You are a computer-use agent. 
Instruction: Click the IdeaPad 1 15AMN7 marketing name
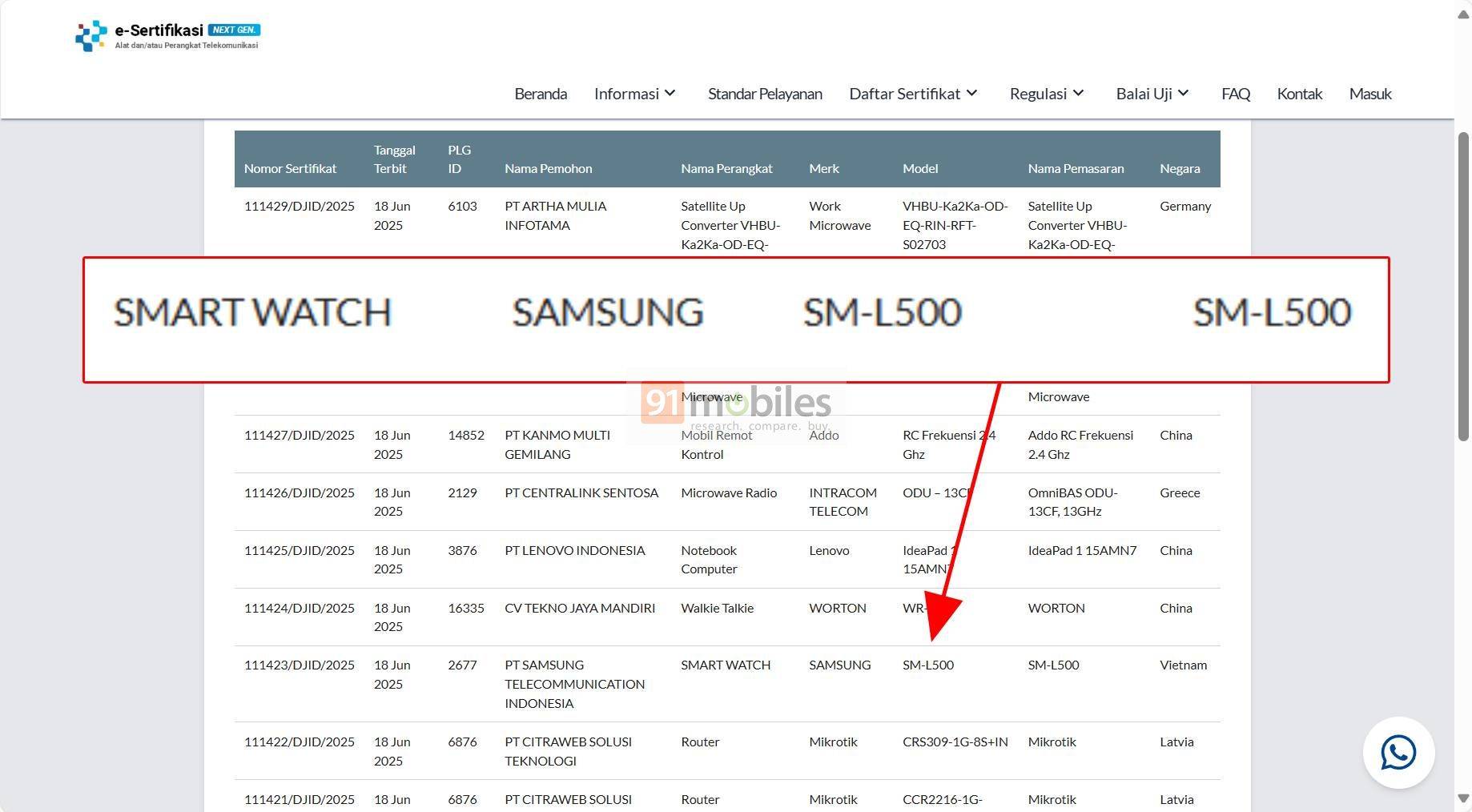(1082, 550)
